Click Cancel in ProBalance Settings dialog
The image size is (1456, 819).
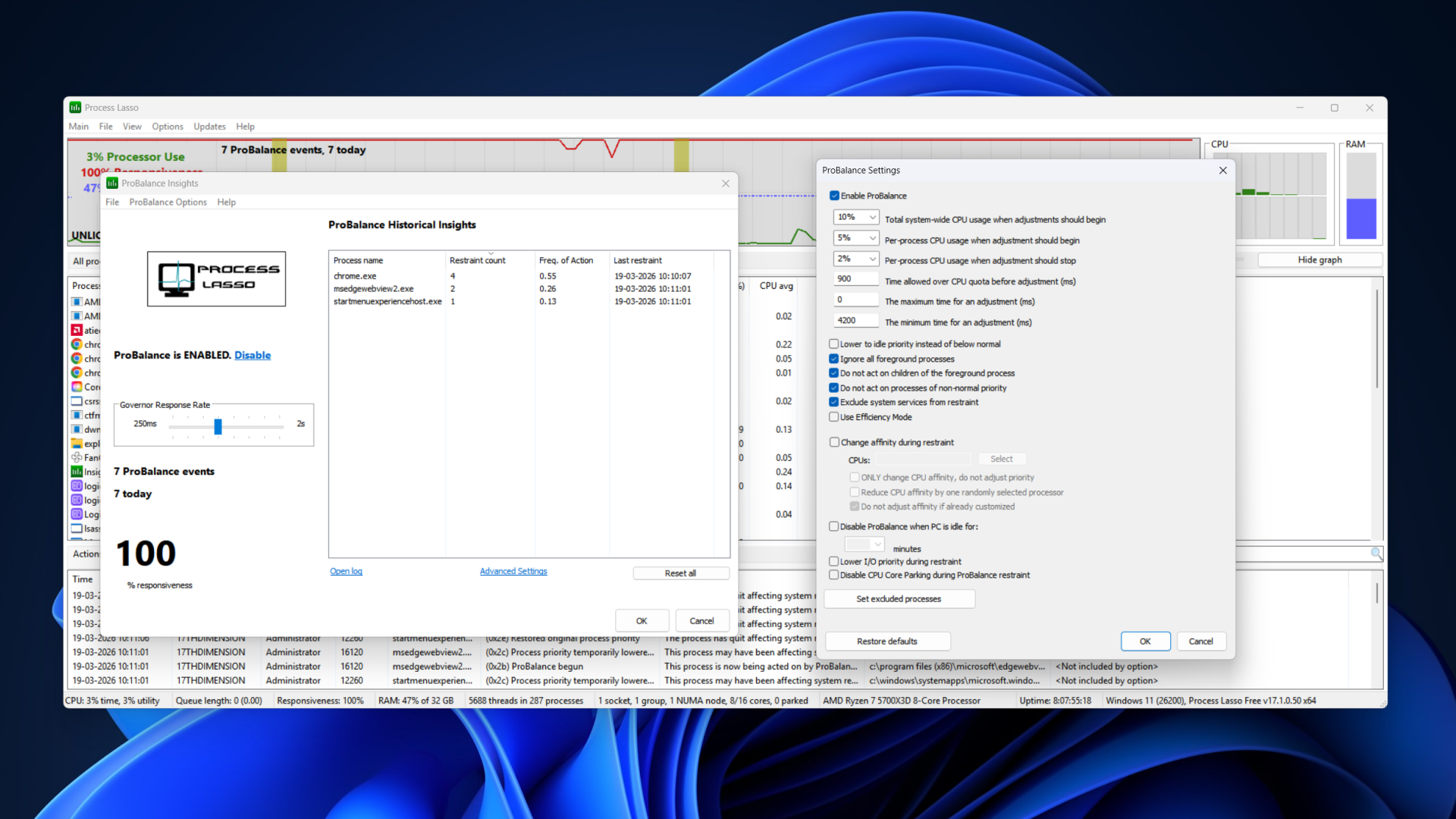[x=1200, y=642]
